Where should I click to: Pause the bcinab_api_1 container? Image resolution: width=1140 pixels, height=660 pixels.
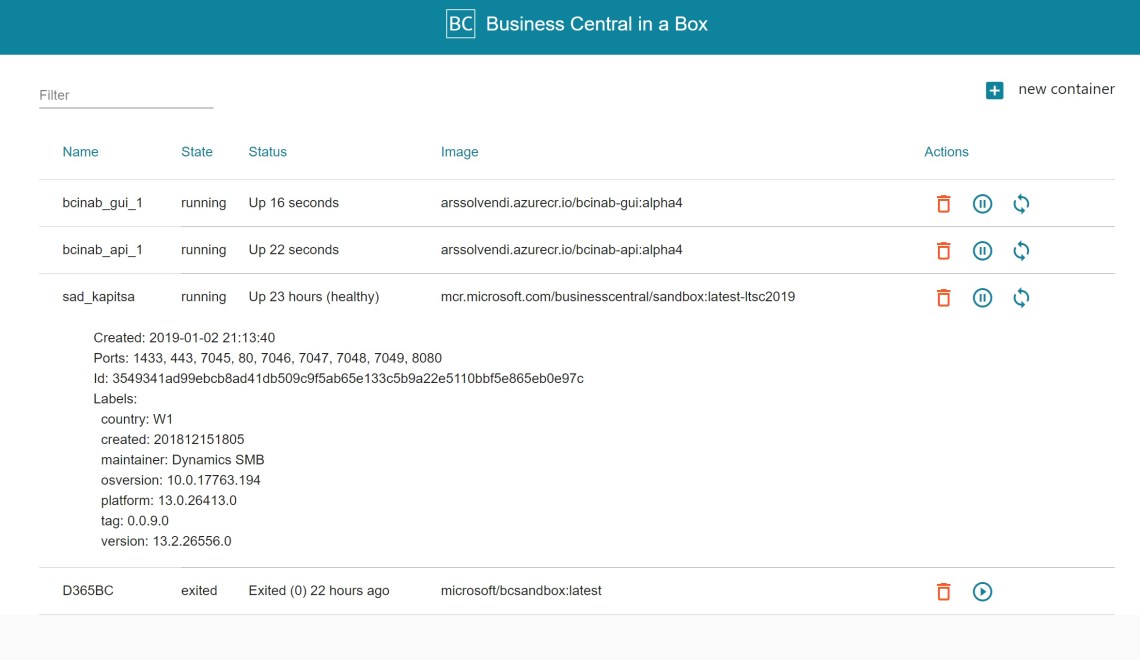click(982, 251)
